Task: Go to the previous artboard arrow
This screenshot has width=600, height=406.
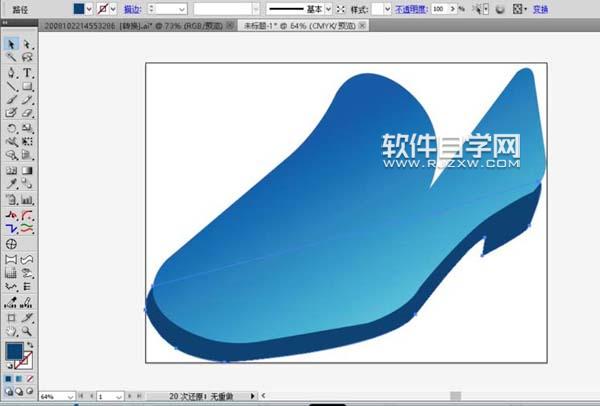Action: (91, 396)
